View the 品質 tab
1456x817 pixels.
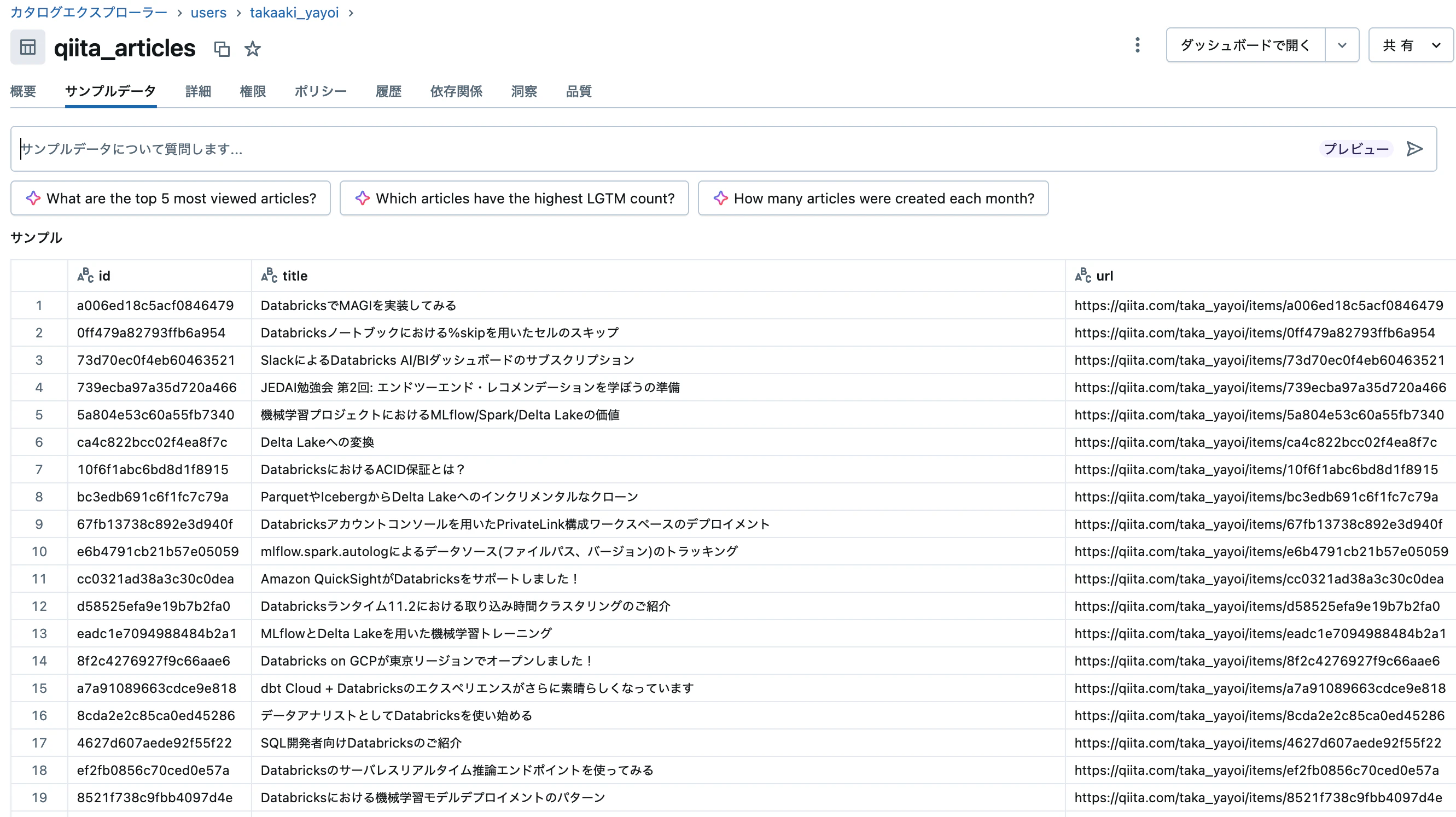(x=579, y=91)
